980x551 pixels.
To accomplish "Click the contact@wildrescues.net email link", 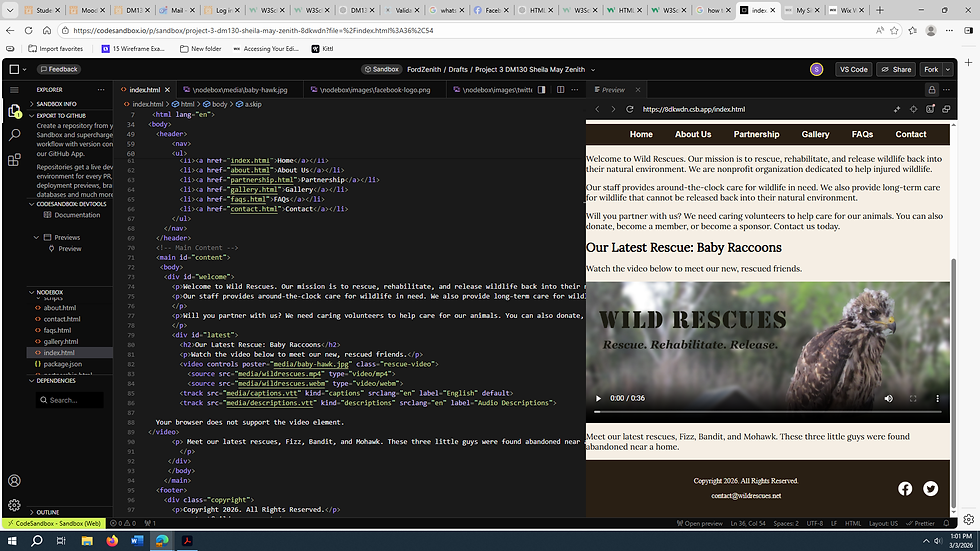I will click(x=746, y=496).
